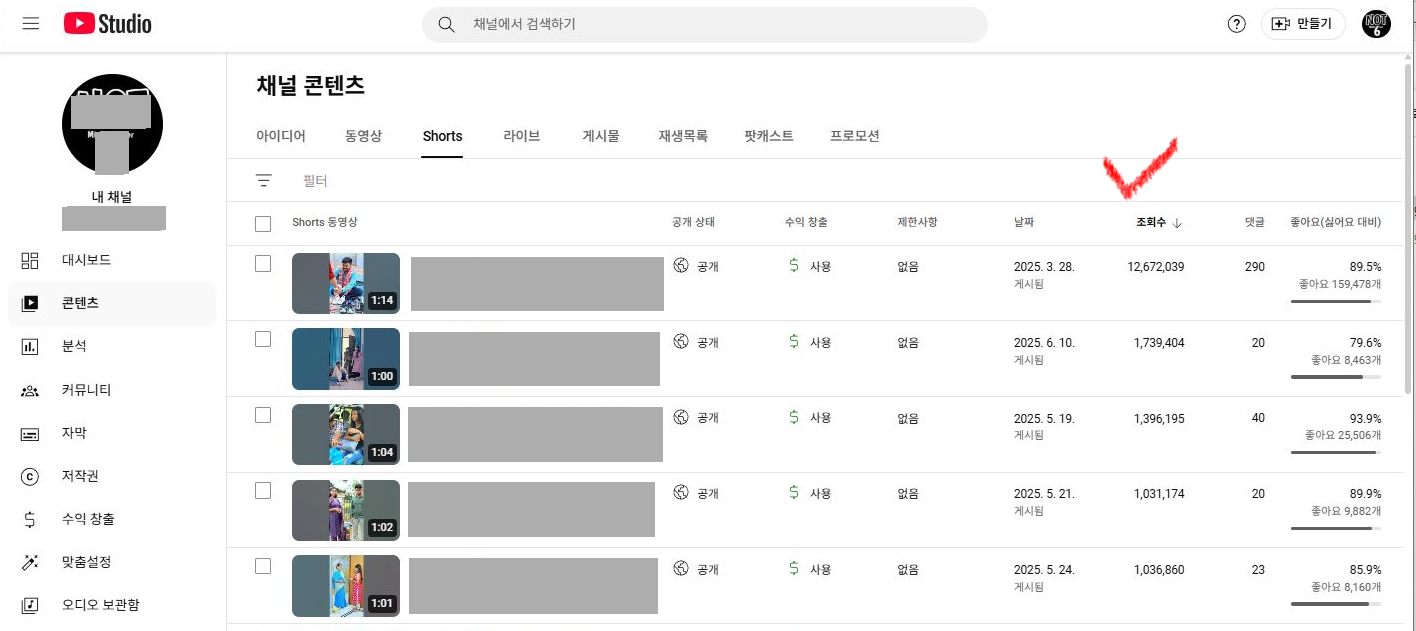Click the copyright circle icon
This screenshot has height=631, width=1416.
30,476
